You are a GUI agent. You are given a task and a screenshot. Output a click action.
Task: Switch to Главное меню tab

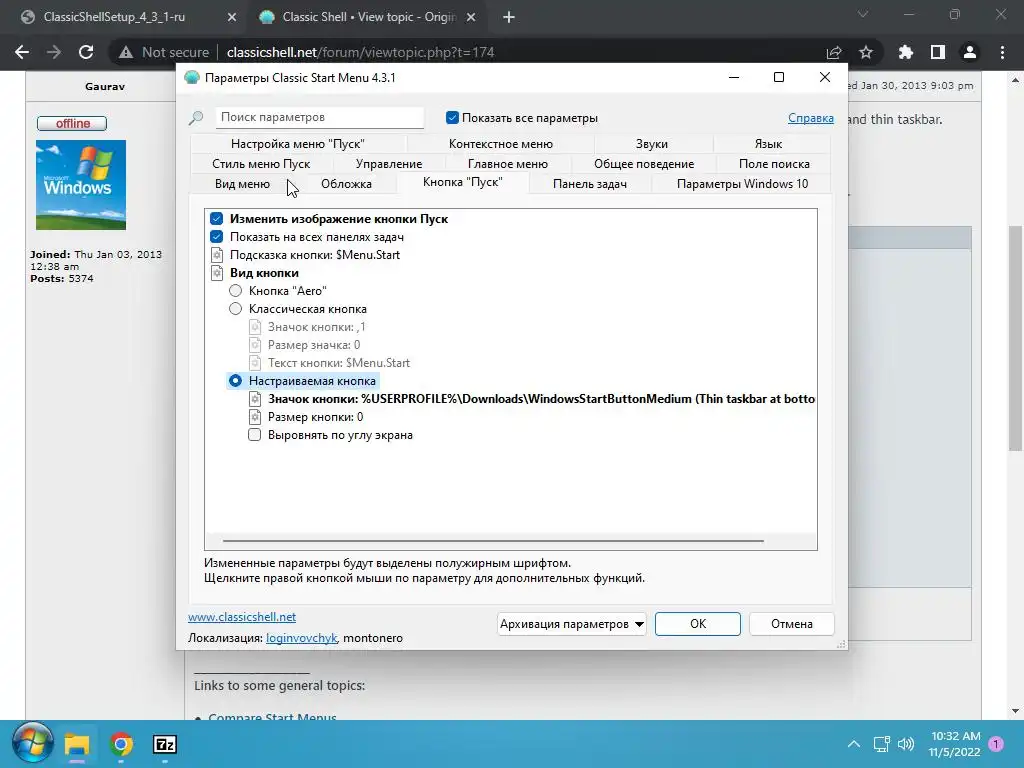(x=507, y=164)
